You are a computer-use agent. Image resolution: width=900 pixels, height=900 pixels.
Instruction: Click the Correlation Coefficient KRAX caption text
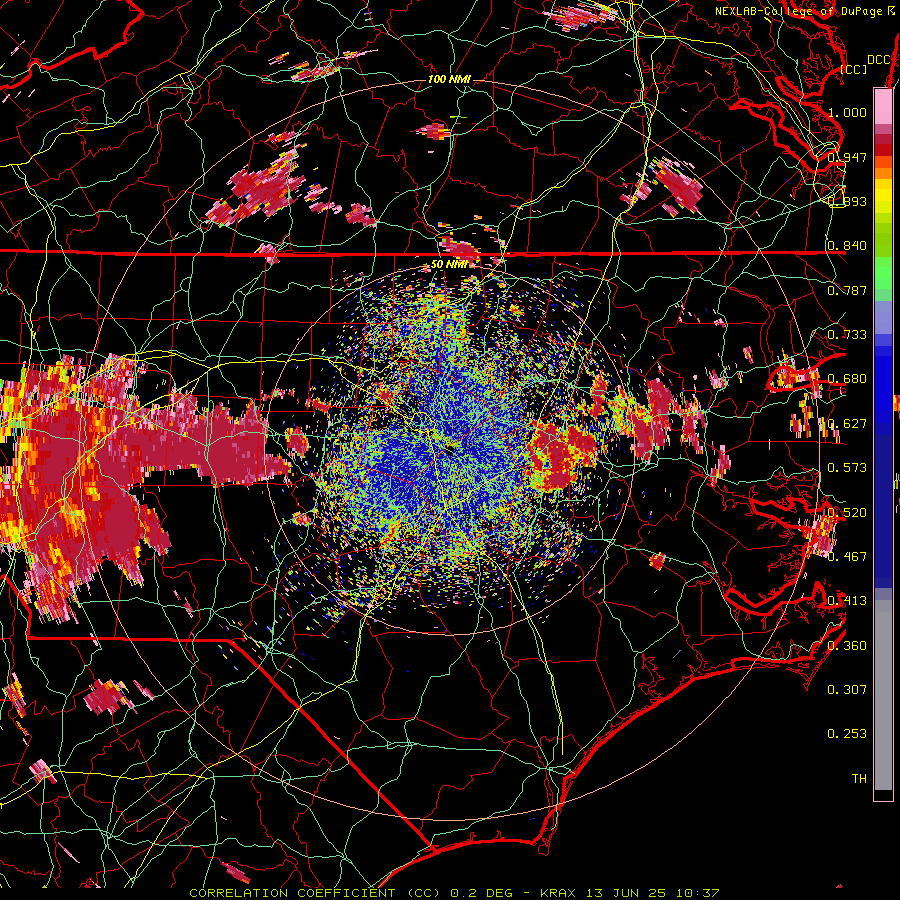tap(454, 893)
